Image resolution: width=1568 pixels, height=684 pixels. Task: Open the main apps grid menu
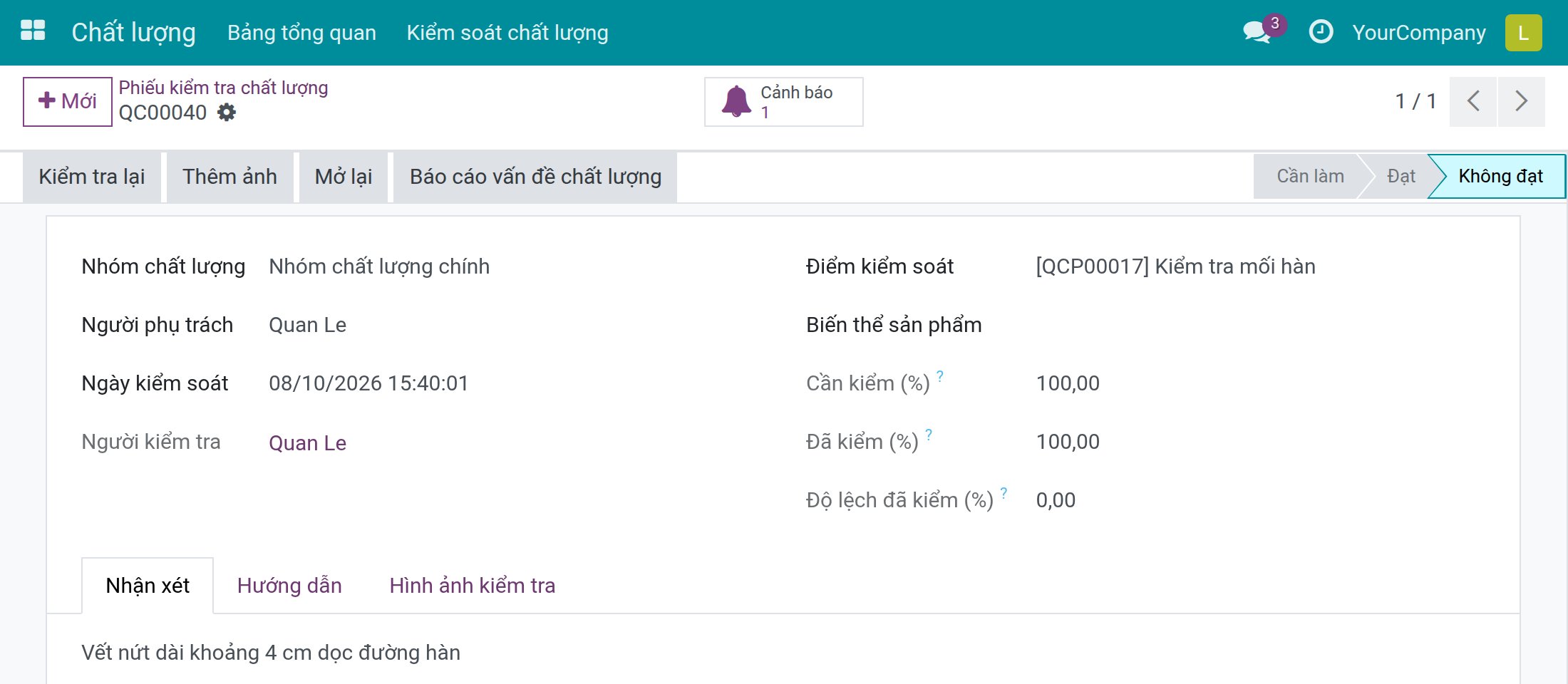pos(33,31)
